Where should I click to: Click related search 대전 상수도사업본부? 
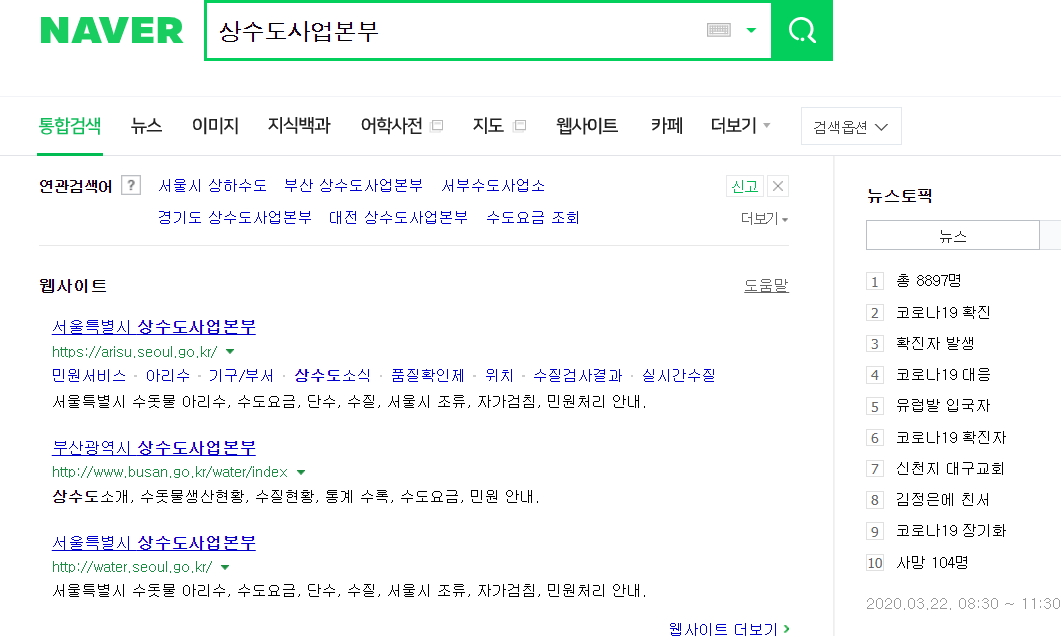tap(399, 217)
